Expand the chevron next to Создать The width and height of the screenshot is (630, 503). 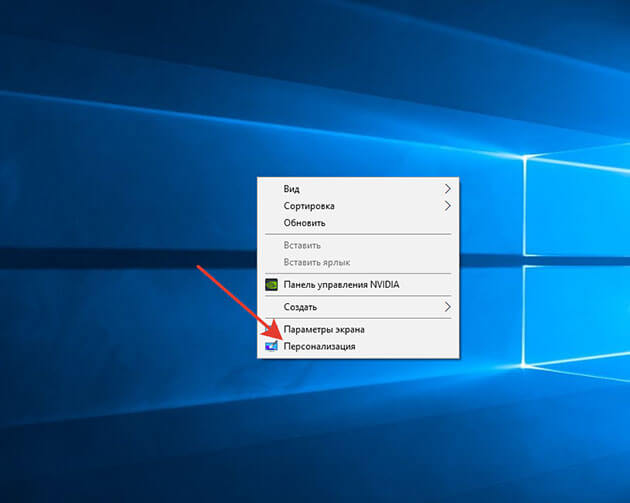click(x=448, y=307)
